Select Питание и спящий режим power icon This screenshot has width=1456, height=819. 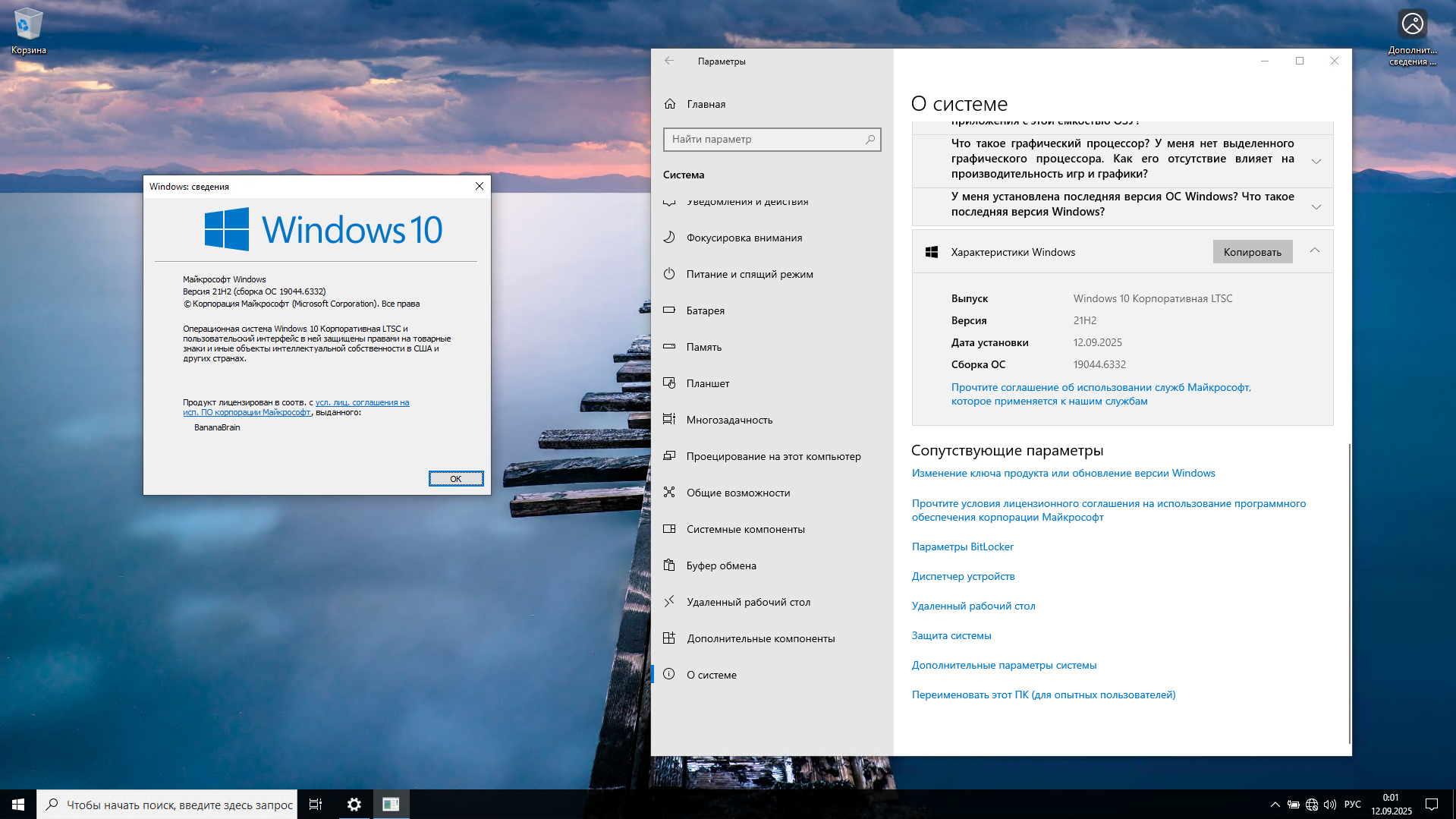point(669,274)
